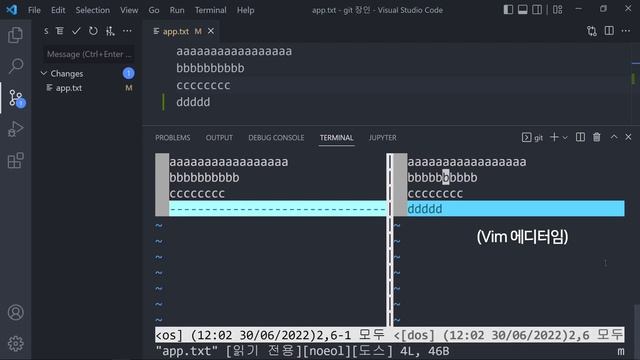Refresh the source control panel

93,31
